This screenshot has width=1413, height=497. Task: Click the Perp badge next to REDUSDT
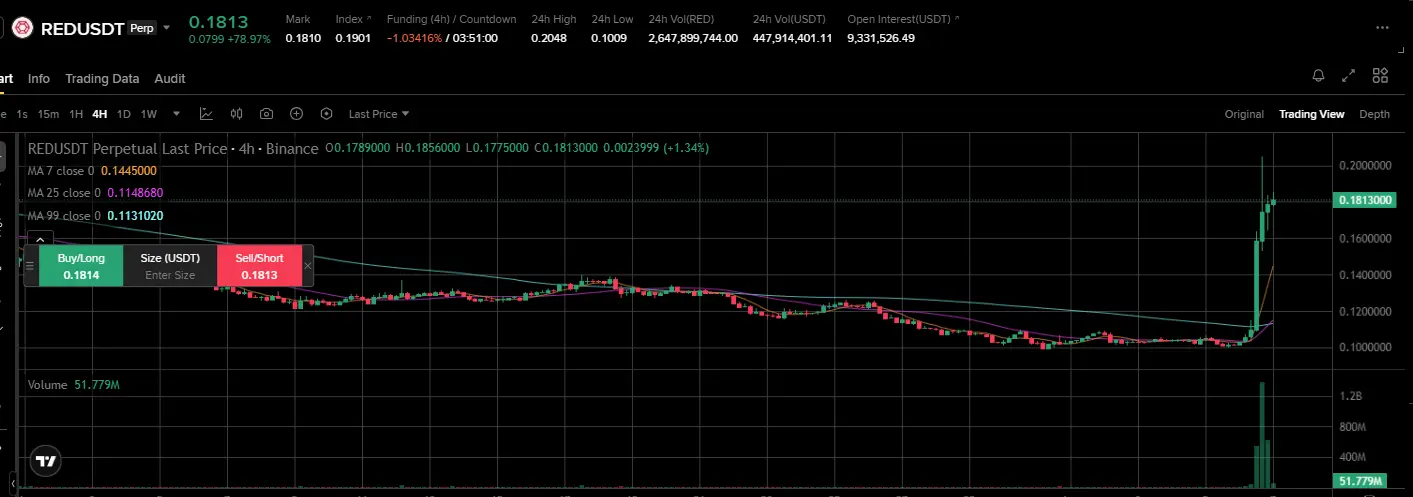point(142,28)
